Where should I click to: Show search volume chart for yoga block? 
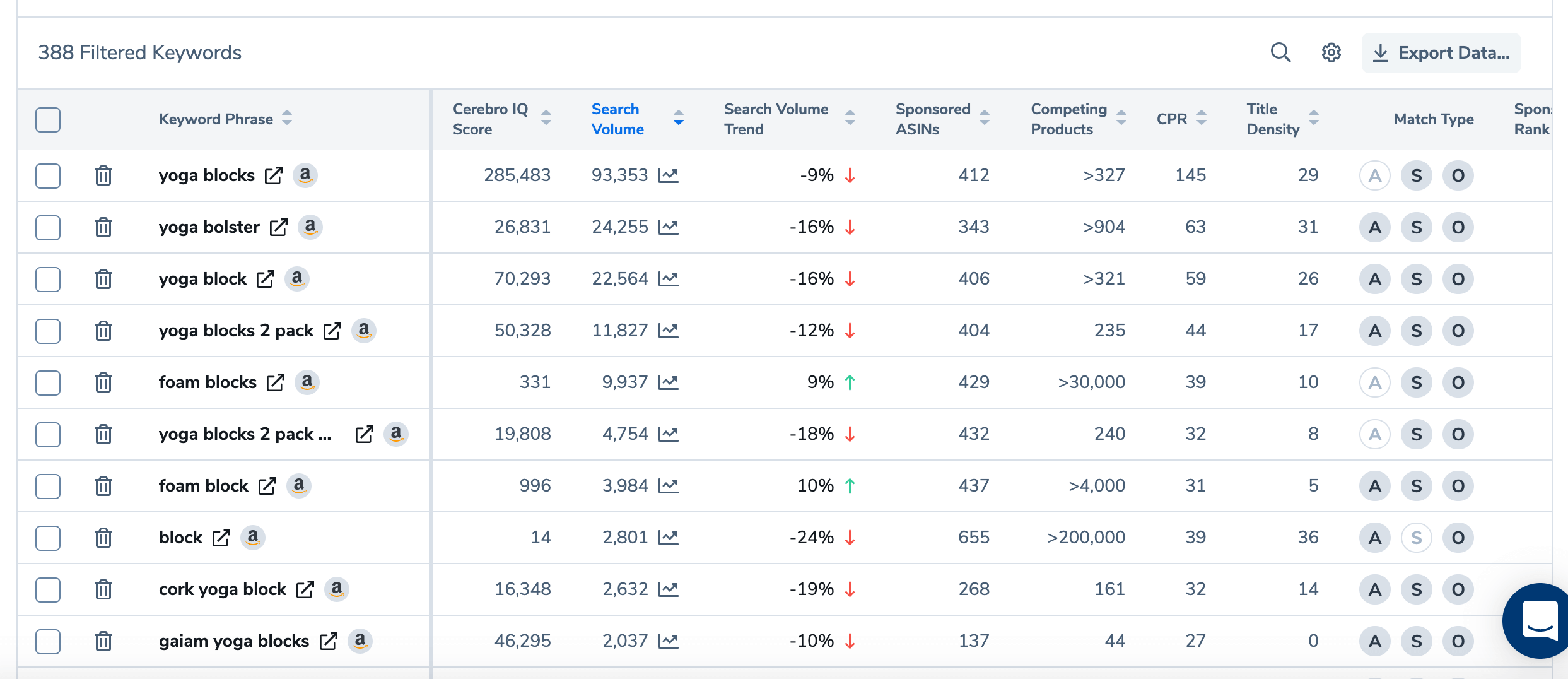(668, 279)
